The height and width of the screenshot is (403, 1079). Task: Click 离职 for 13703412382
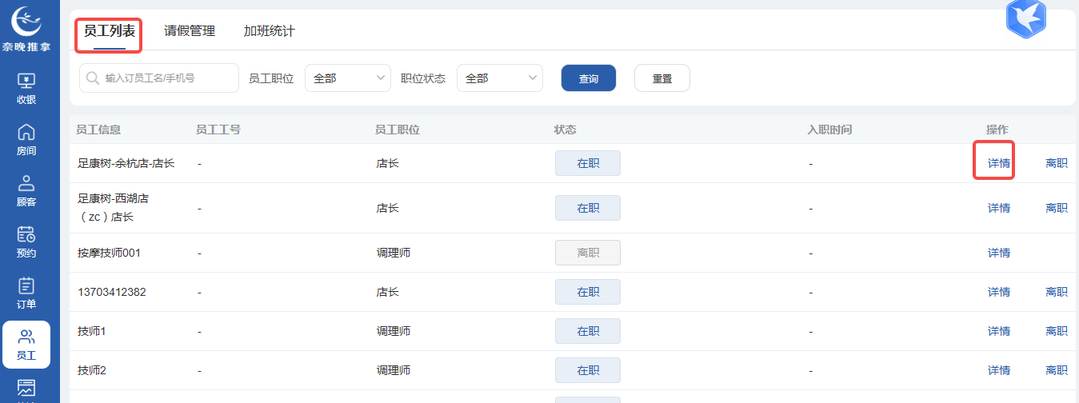point(1056,292)
